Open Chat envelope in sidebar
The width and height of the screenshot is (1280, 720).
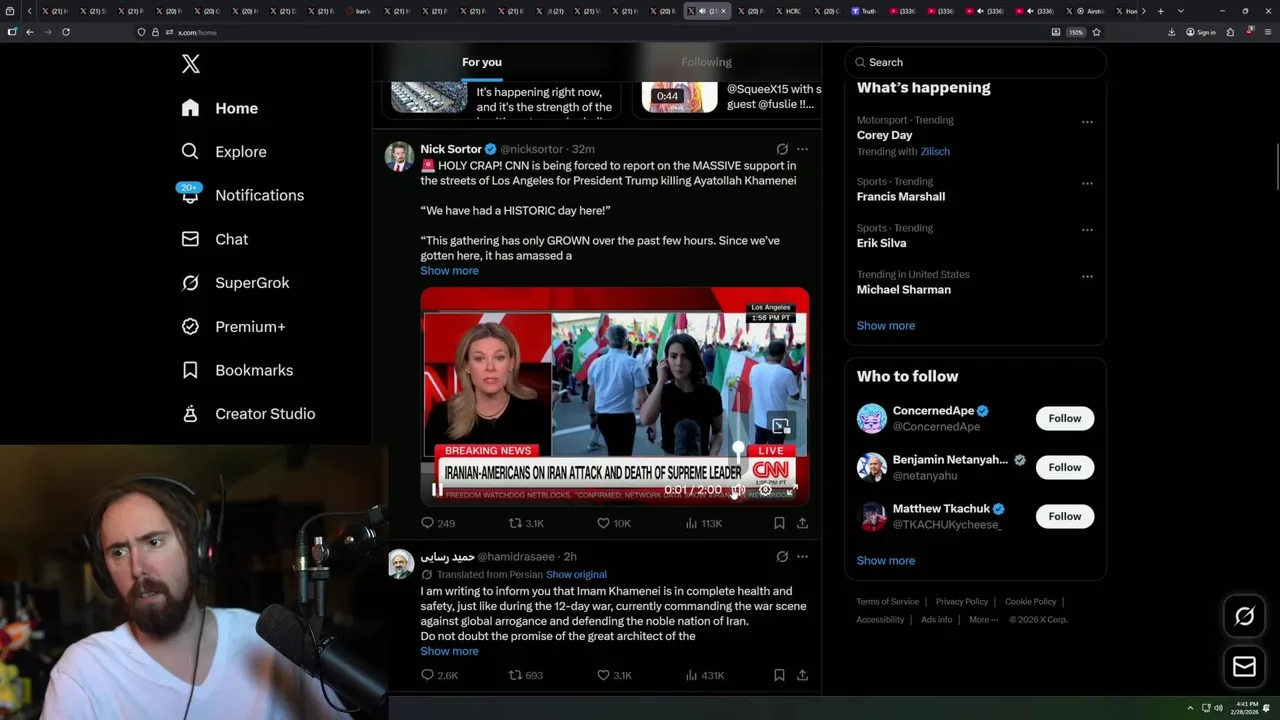click(190, 239)
